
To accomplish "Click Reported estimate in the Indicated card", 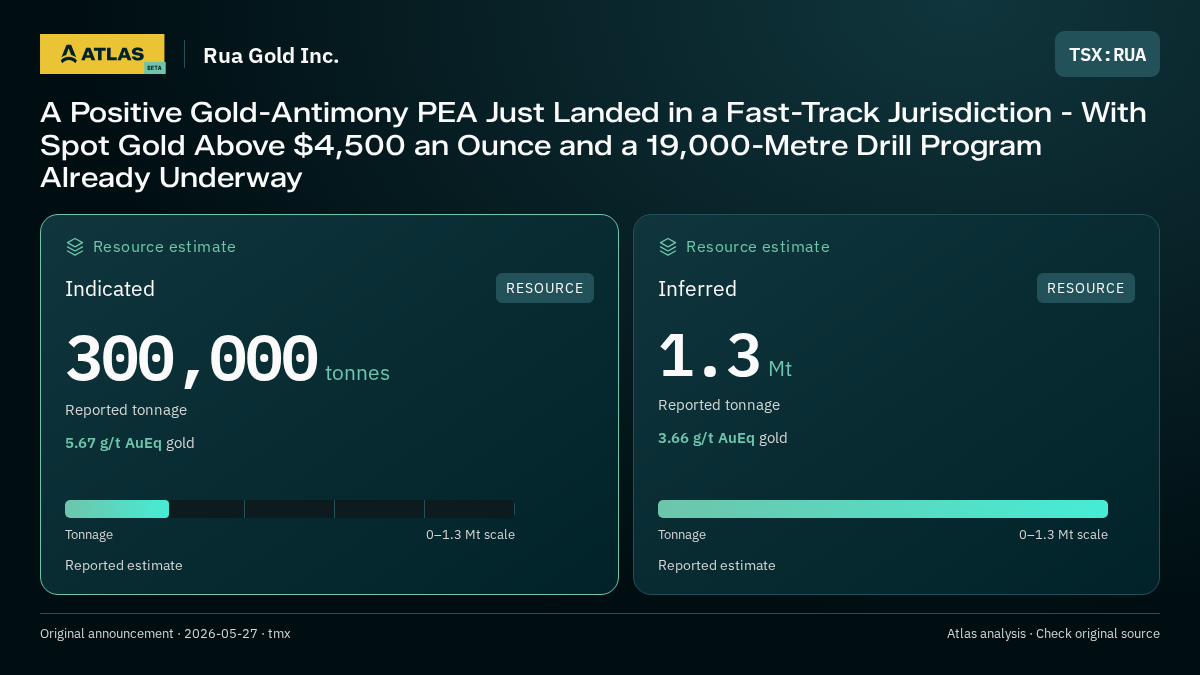I will pyautogui.click(x=124, y=566).
